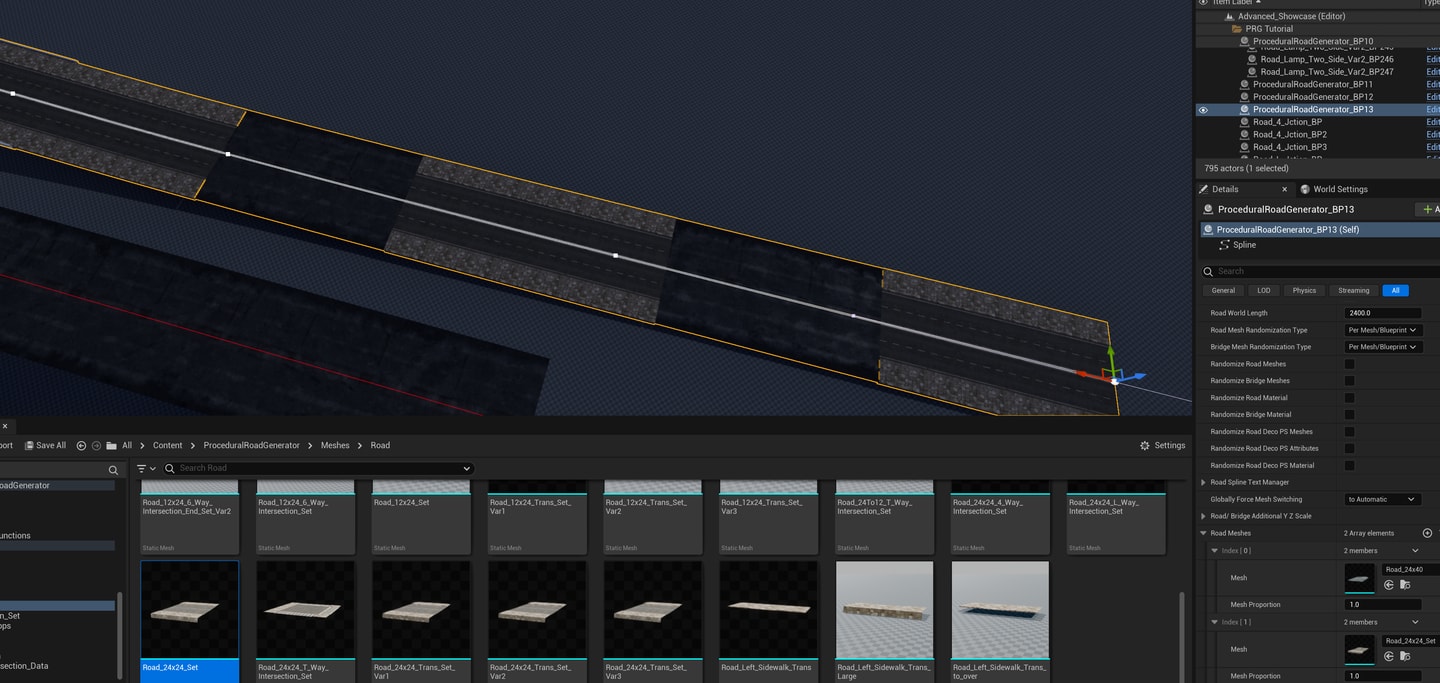Enable Randomize Bridge Material checkbox

click(x=1349, y=414)
